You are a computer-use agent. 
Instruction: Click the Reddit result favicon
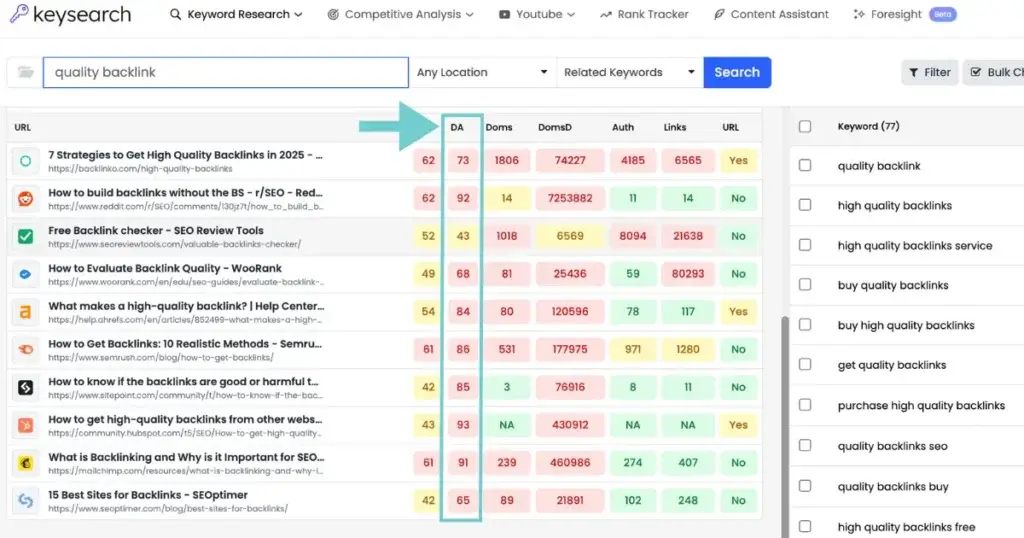[x=25, y=199]
